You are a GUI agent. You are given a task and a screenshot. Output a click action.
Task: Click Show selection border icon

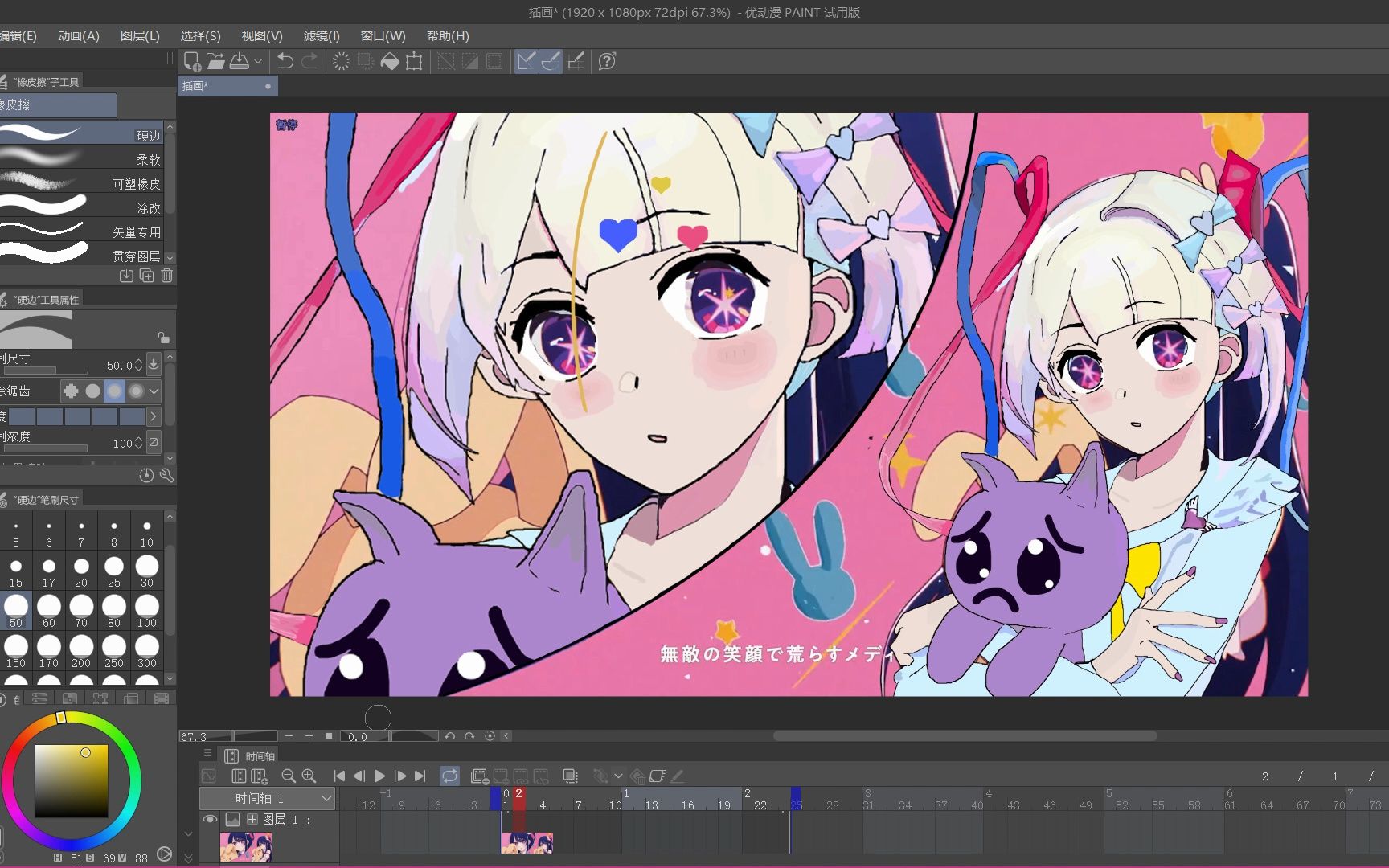pyautogui.click(x=495, y=61)
